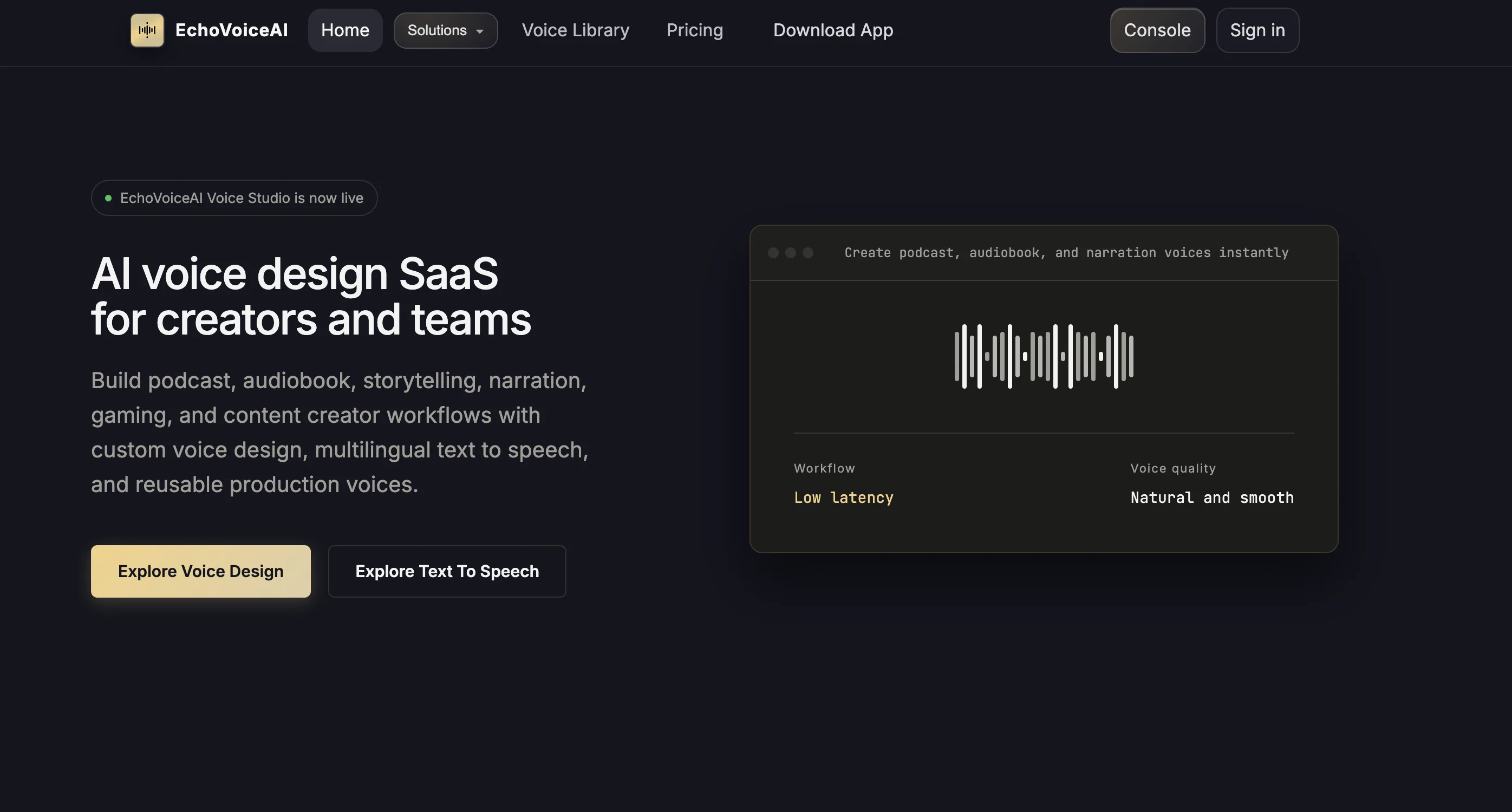Viewport: 1512px width, 812px height.
Task: Click the Voice Studio is now live badge
Action: [x=234, y=198]
